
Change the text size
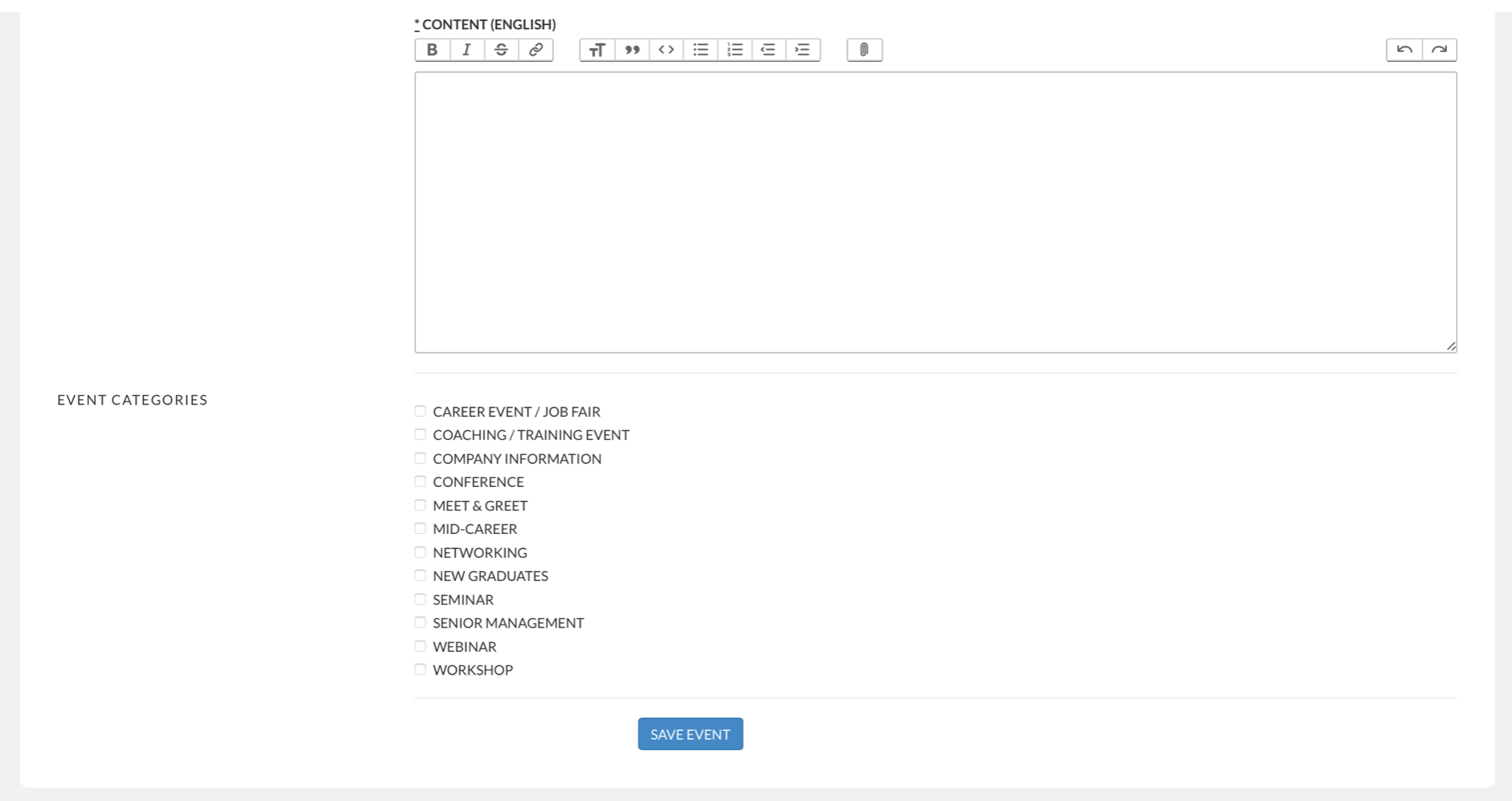click(x=597, y=49)
